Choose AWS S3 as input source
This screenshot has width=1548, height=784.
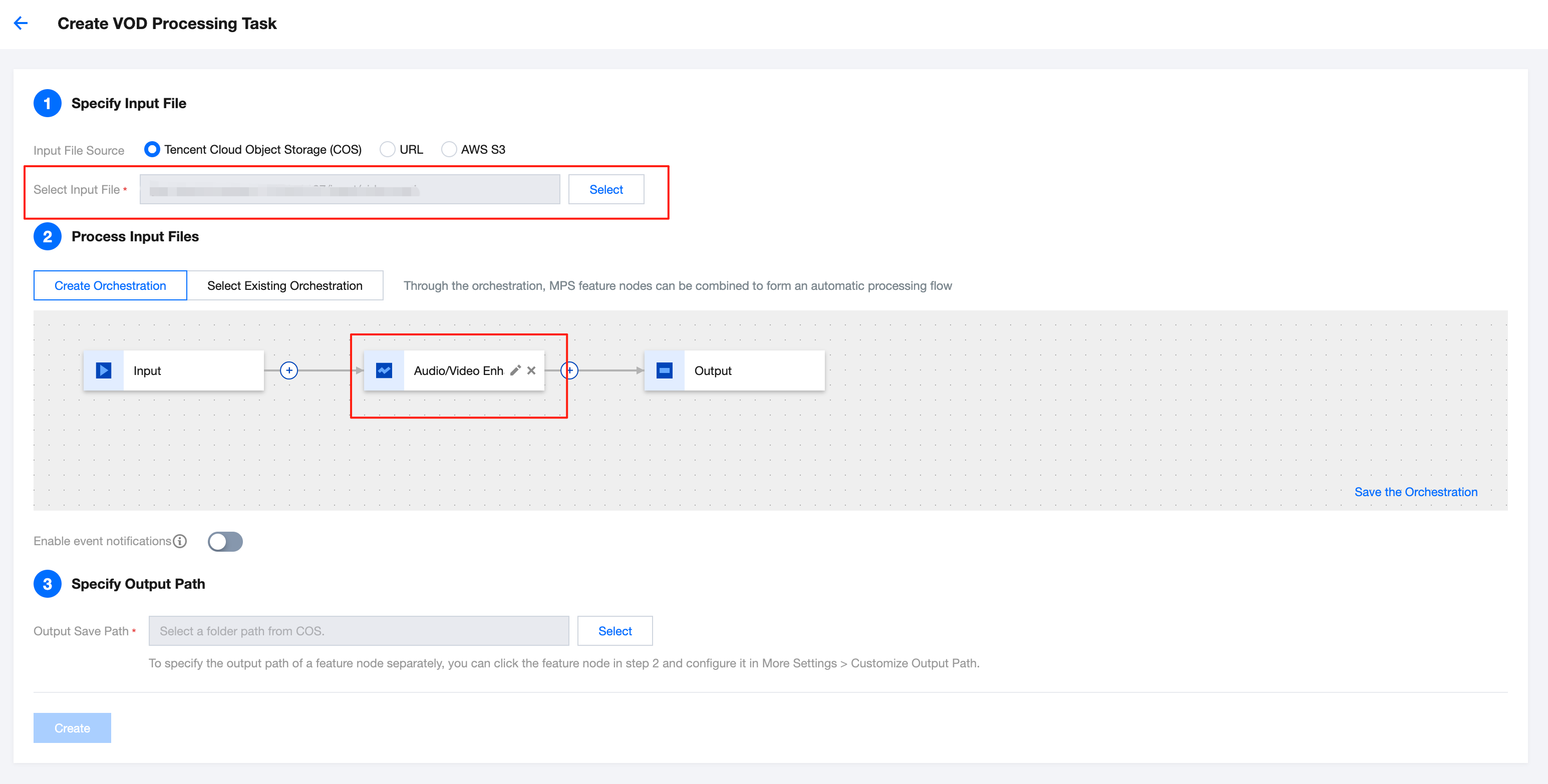pyautogui.click(x=449, y=149)
